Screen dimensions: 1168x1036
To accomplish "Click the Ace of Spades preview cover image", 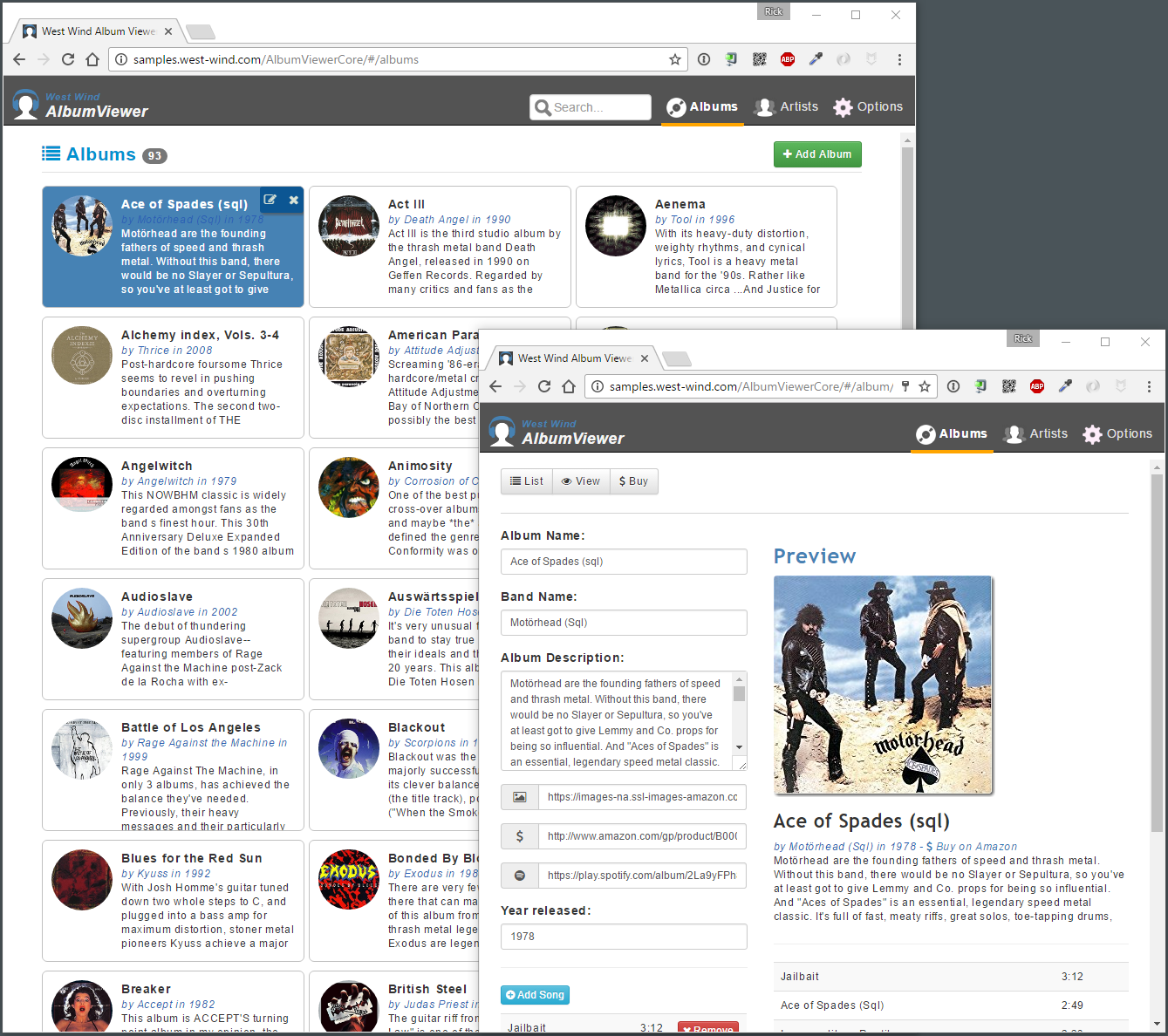I will (883, 685).
